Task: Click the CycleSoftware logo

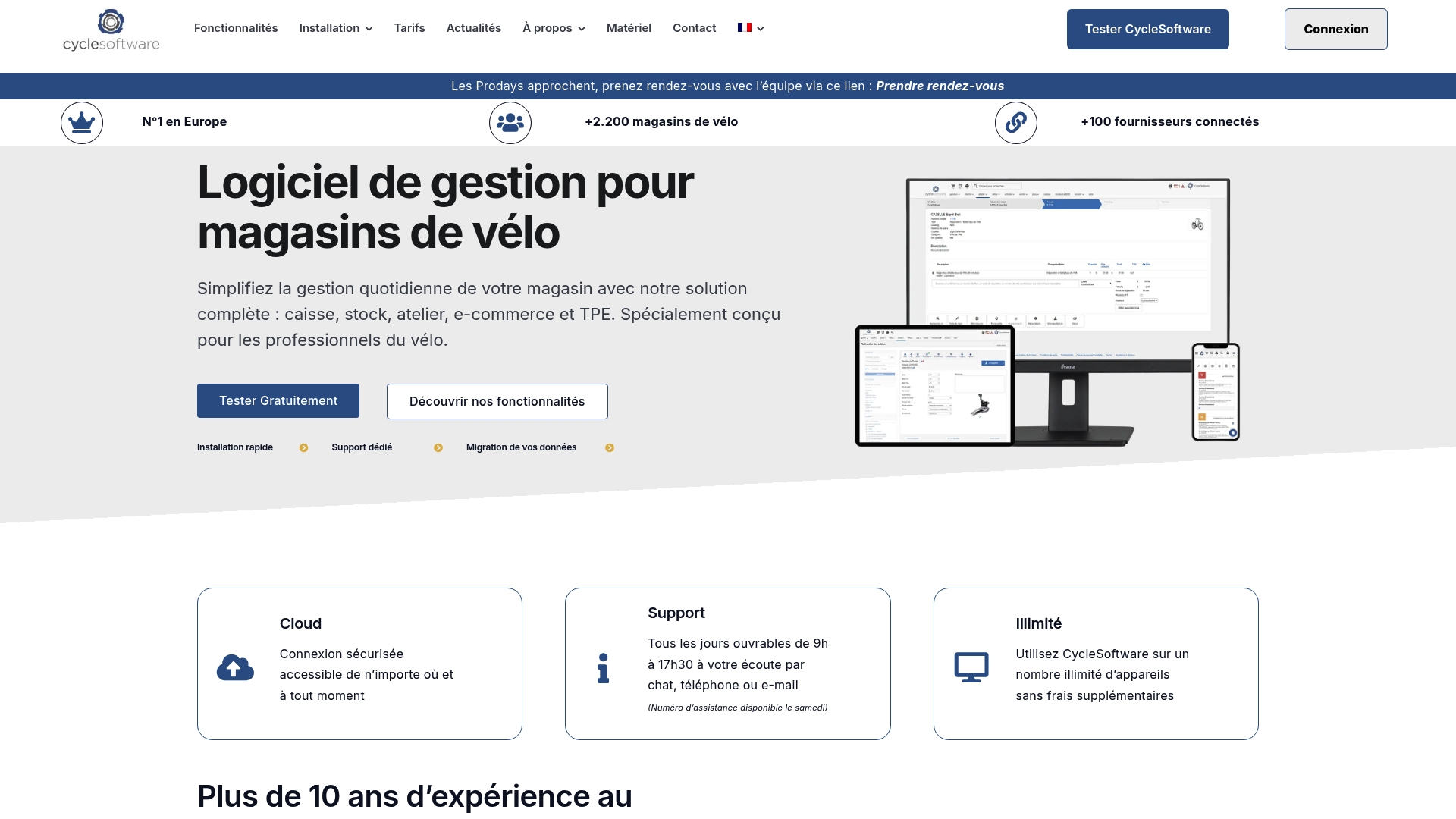Action: click(x=111, y=30)
